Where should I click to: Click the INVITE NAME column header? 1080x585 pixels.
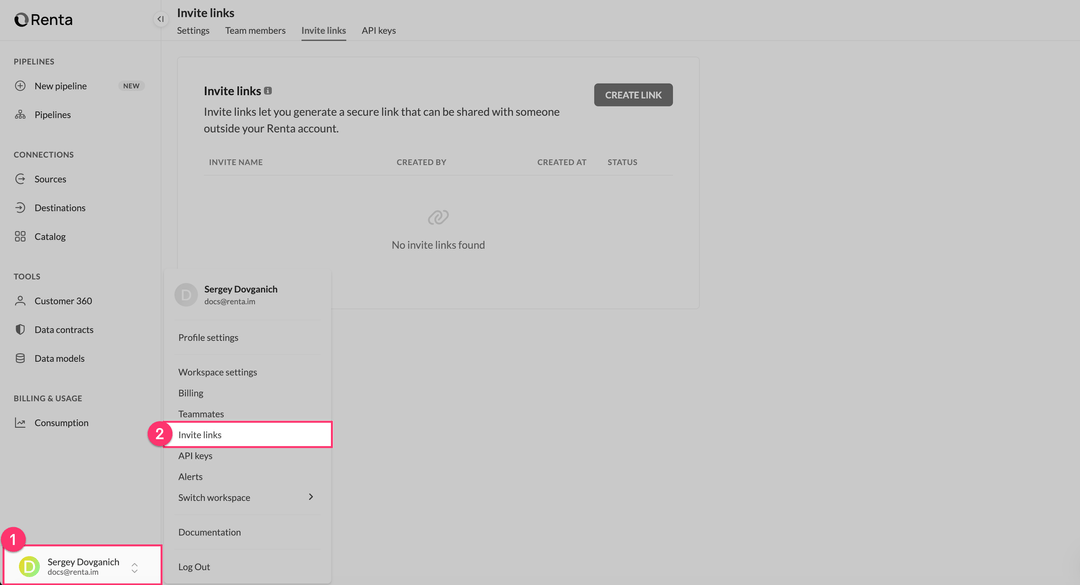(x=236, y=162)
